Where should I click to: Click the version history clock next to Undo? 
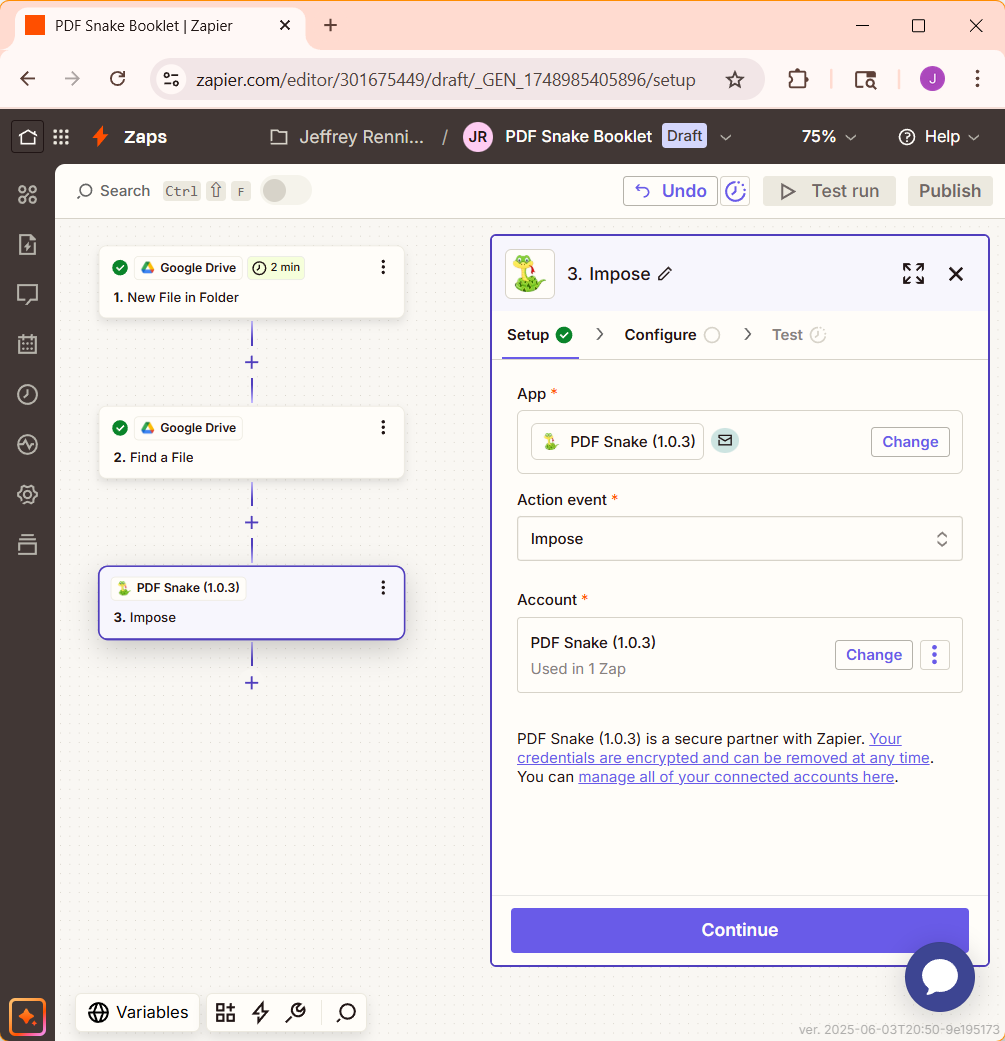tap(735, 191)
